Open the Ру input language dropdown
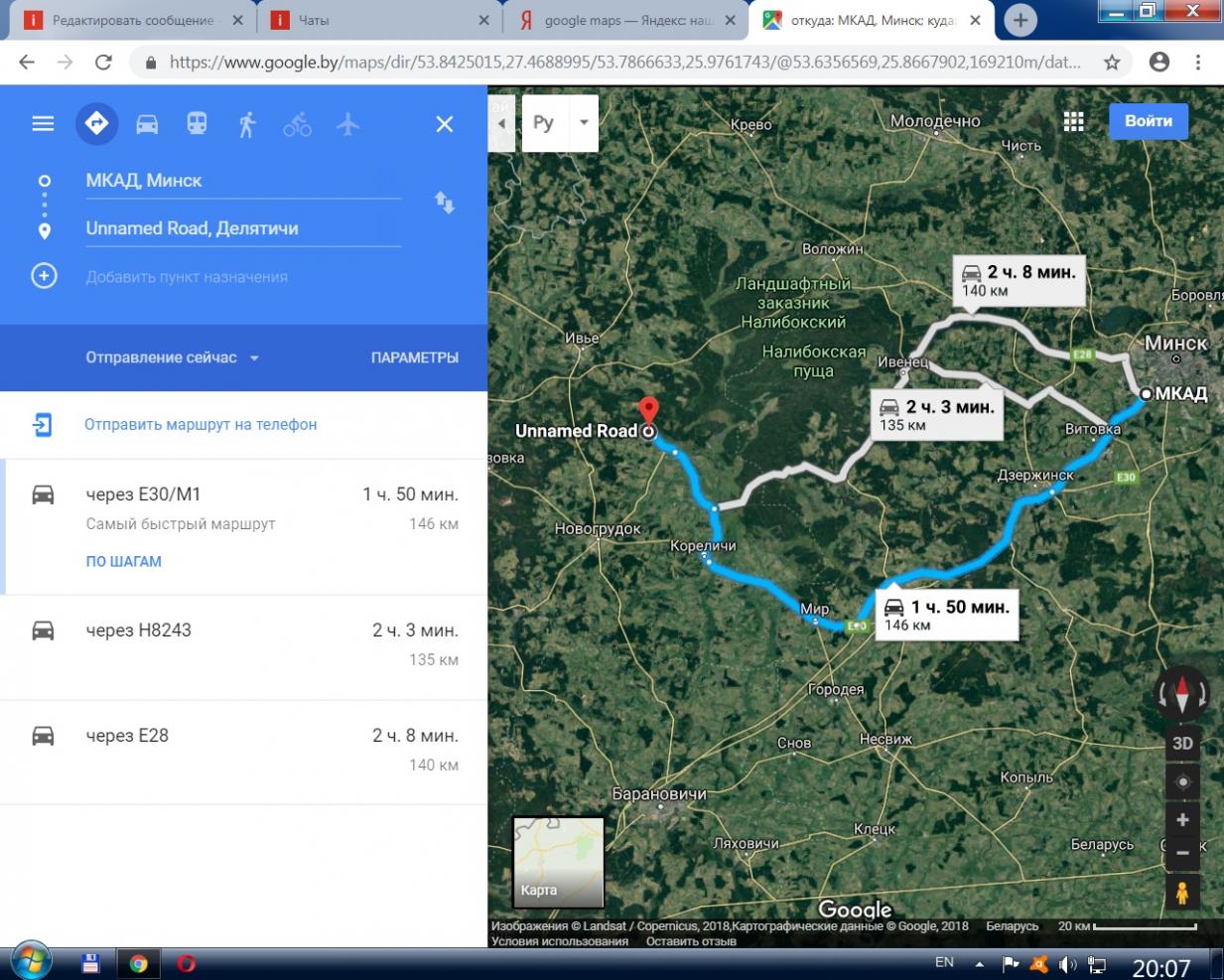 click(584, 123)
